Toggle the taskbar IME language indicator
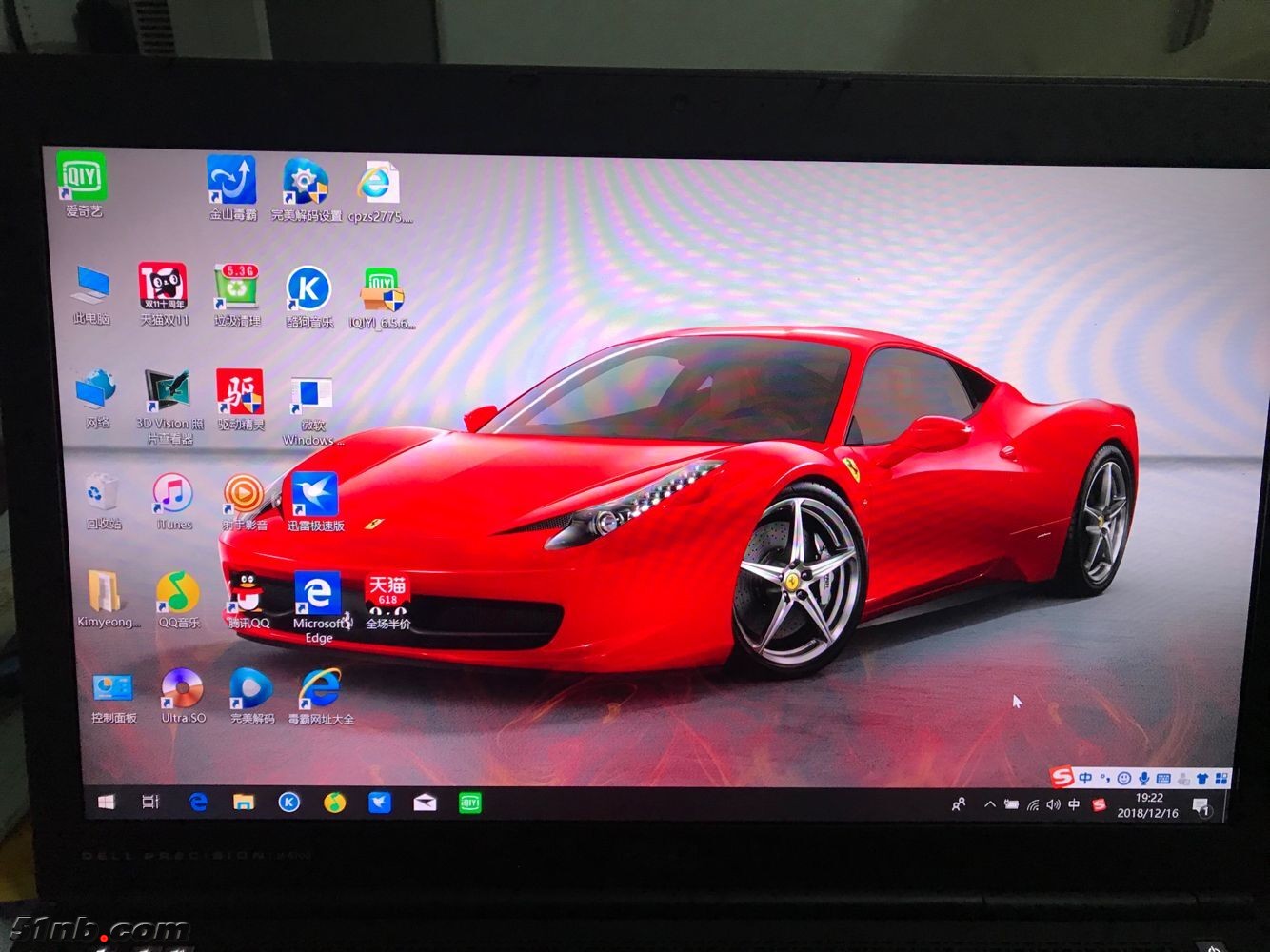 (1074, 805)
